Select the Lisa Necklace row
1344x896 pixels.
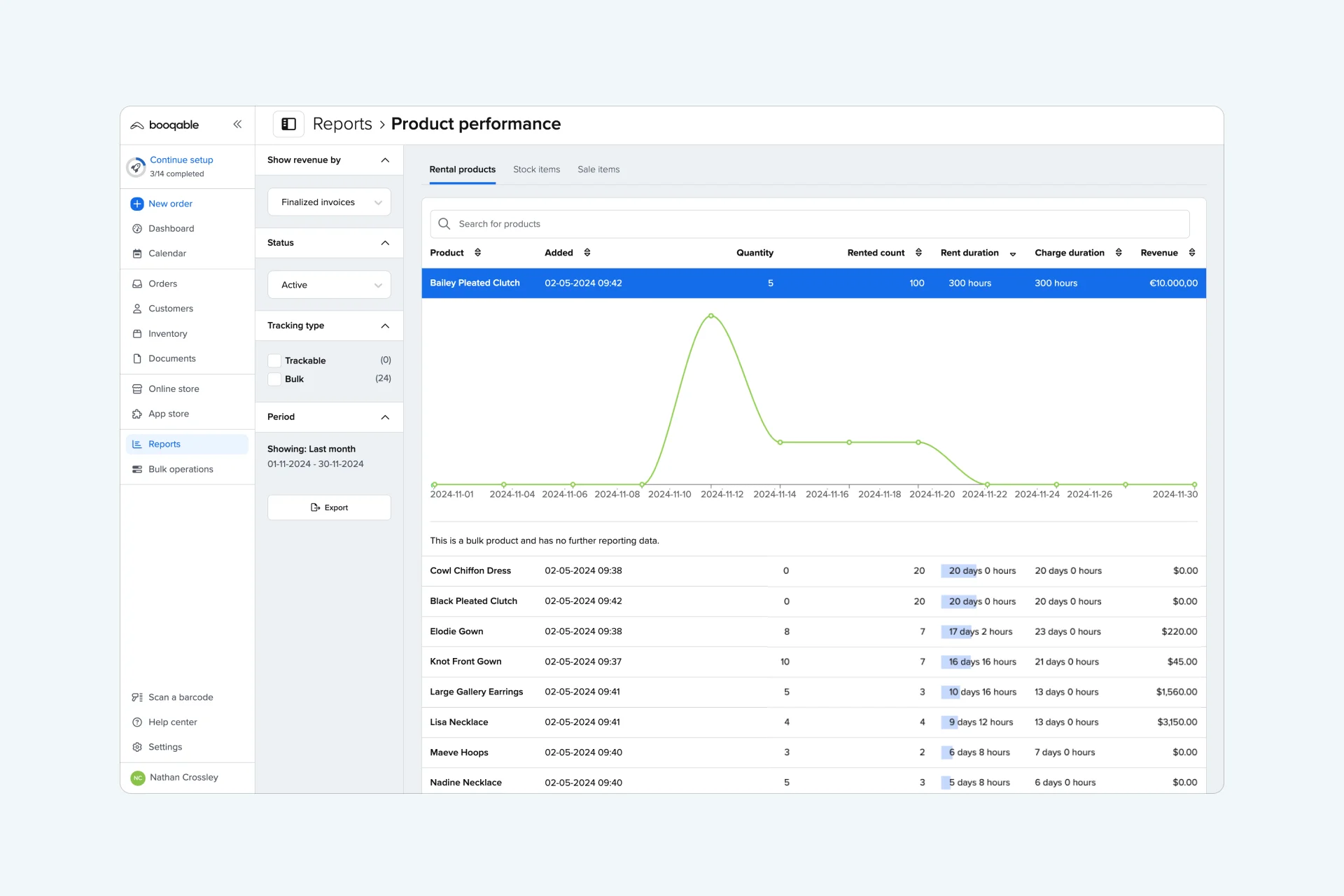[x=813, y=722]
